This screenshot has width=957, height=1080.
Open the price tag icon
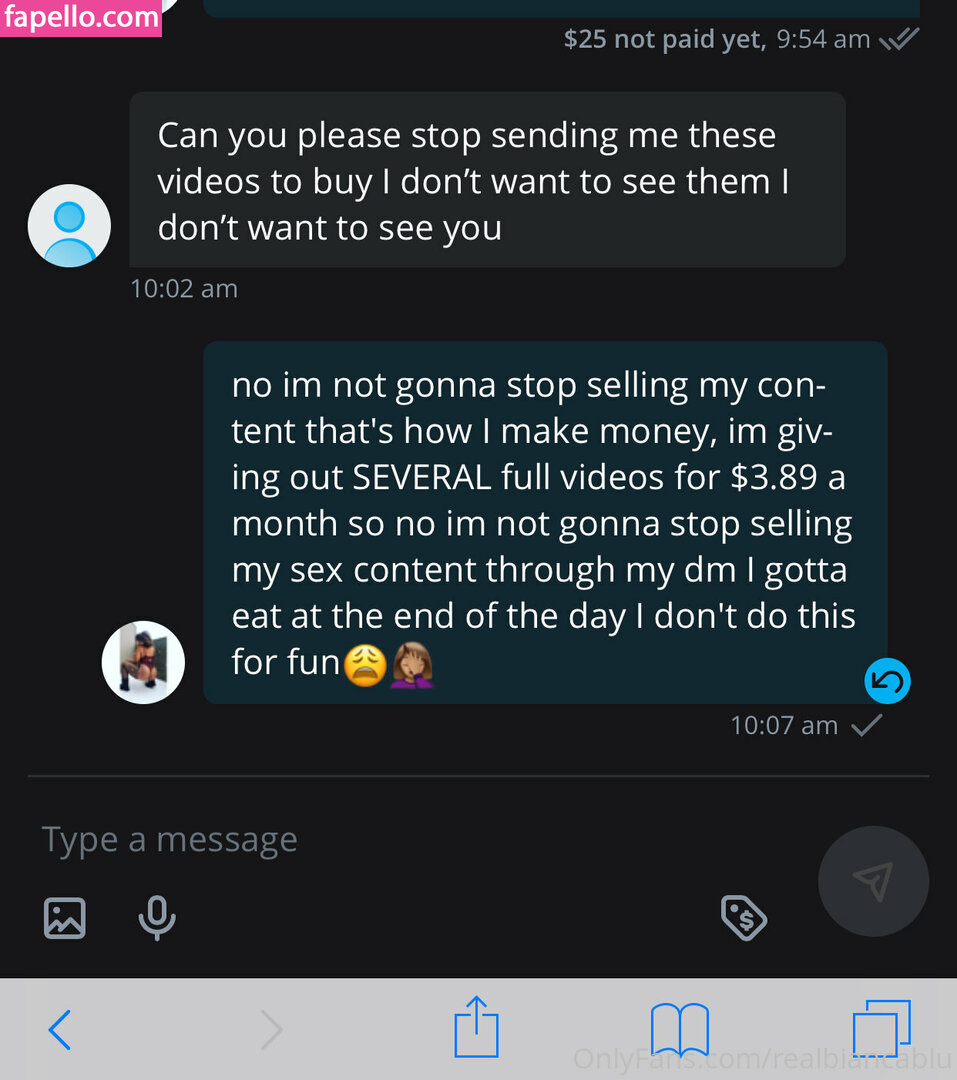click(x=744, y=917)
